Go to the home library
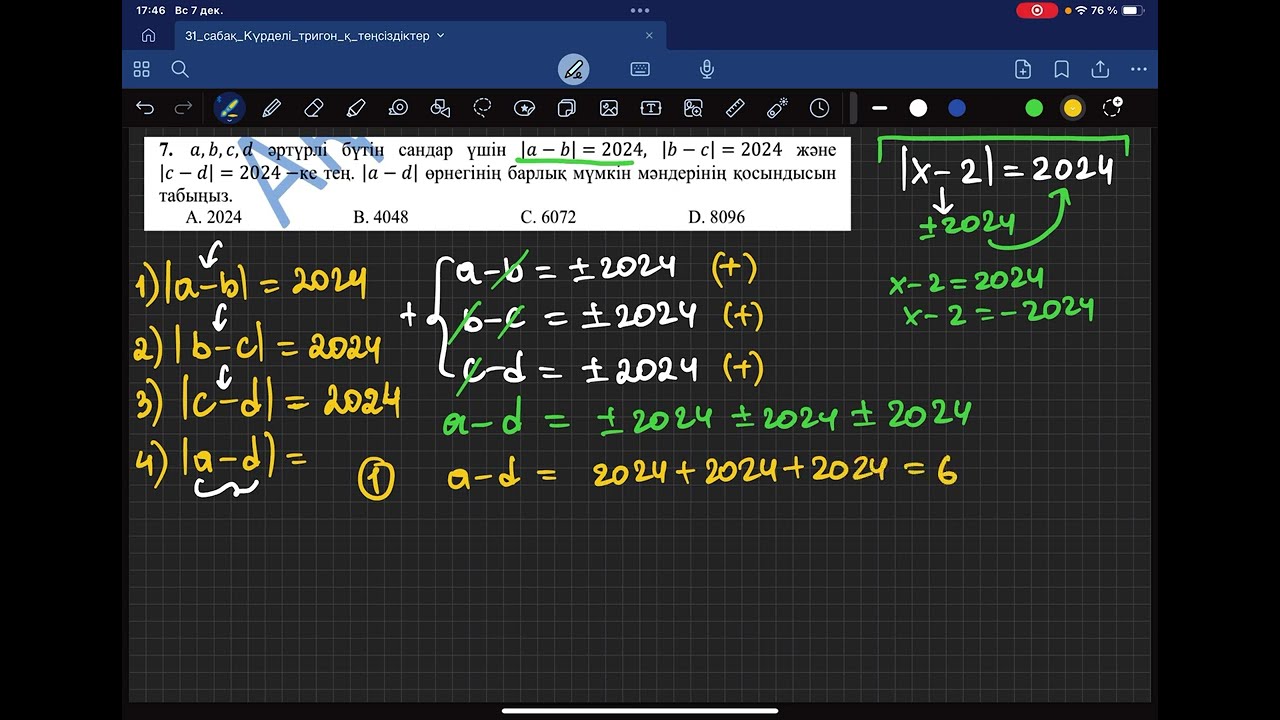 click(148, 35)
